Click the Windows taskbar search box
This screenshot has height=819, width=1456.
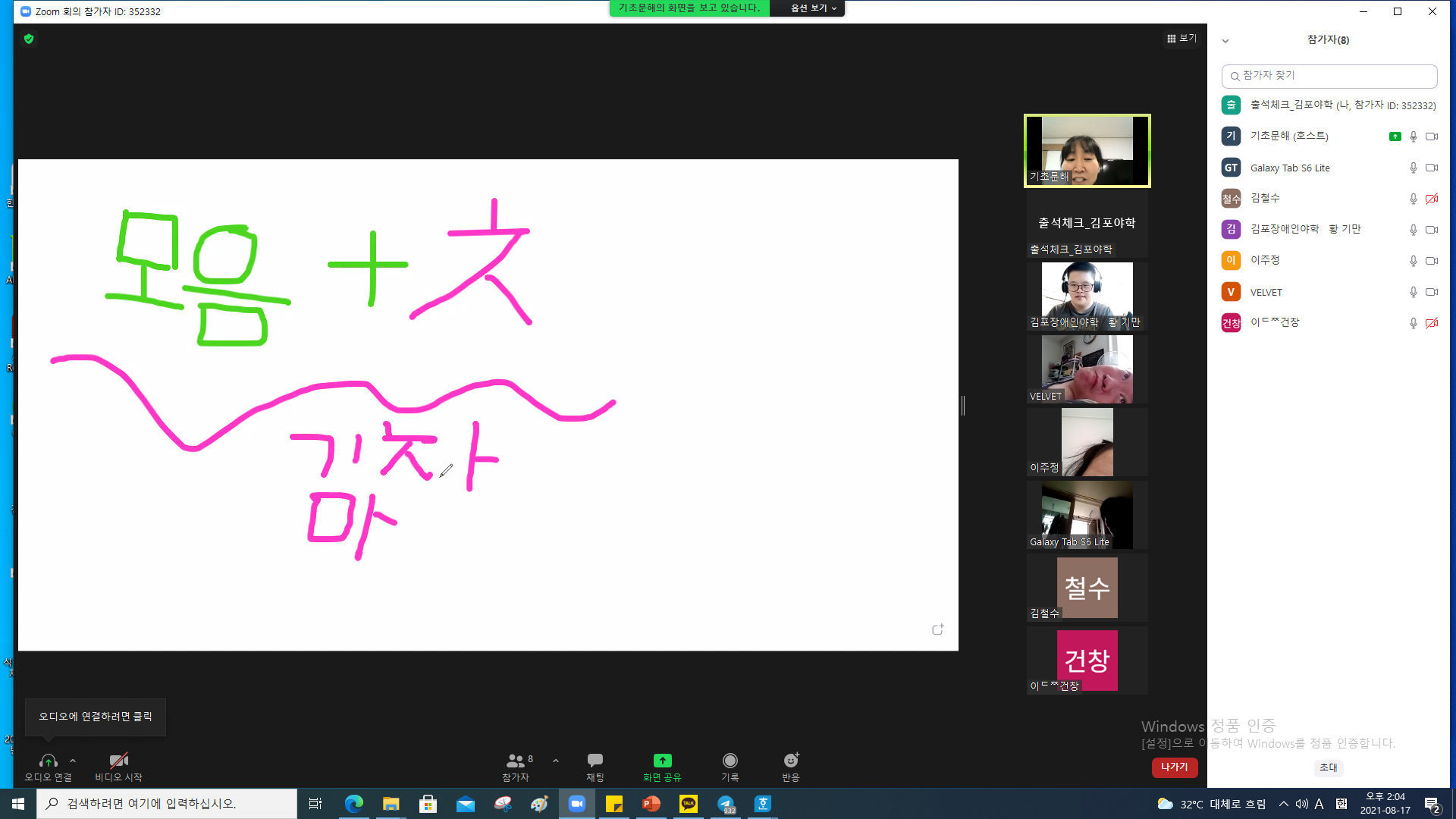[x=167, y=804]
